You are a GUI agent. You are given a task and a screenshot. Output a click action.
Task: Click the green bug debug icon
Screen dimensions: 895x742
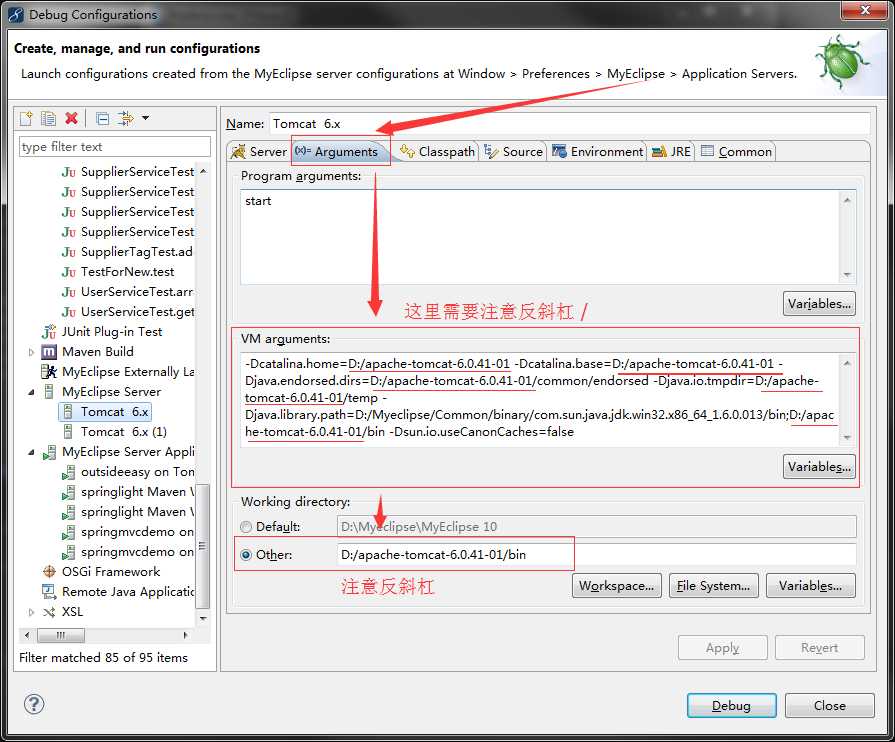coord(840,61)
